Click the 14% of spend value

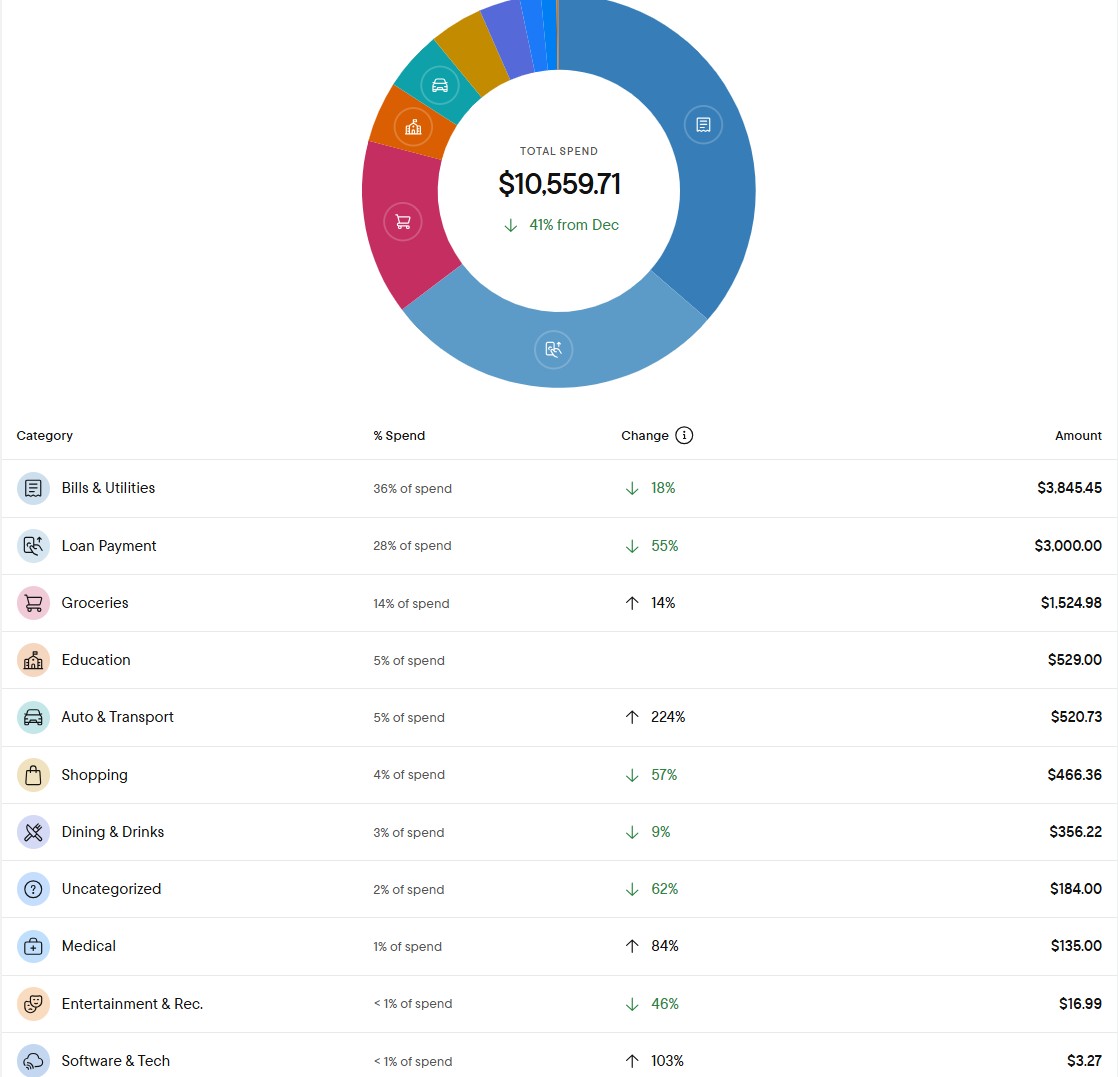pyautogui.click(x=411, y=603)
